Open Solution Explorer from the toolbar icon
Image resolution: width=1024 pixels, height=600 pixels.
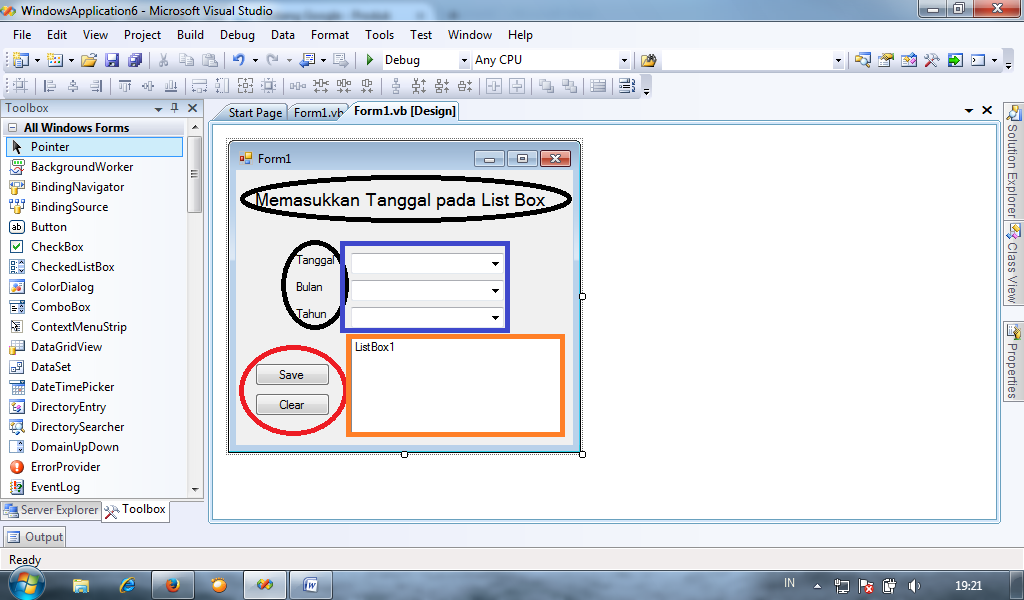click(863, 60)
